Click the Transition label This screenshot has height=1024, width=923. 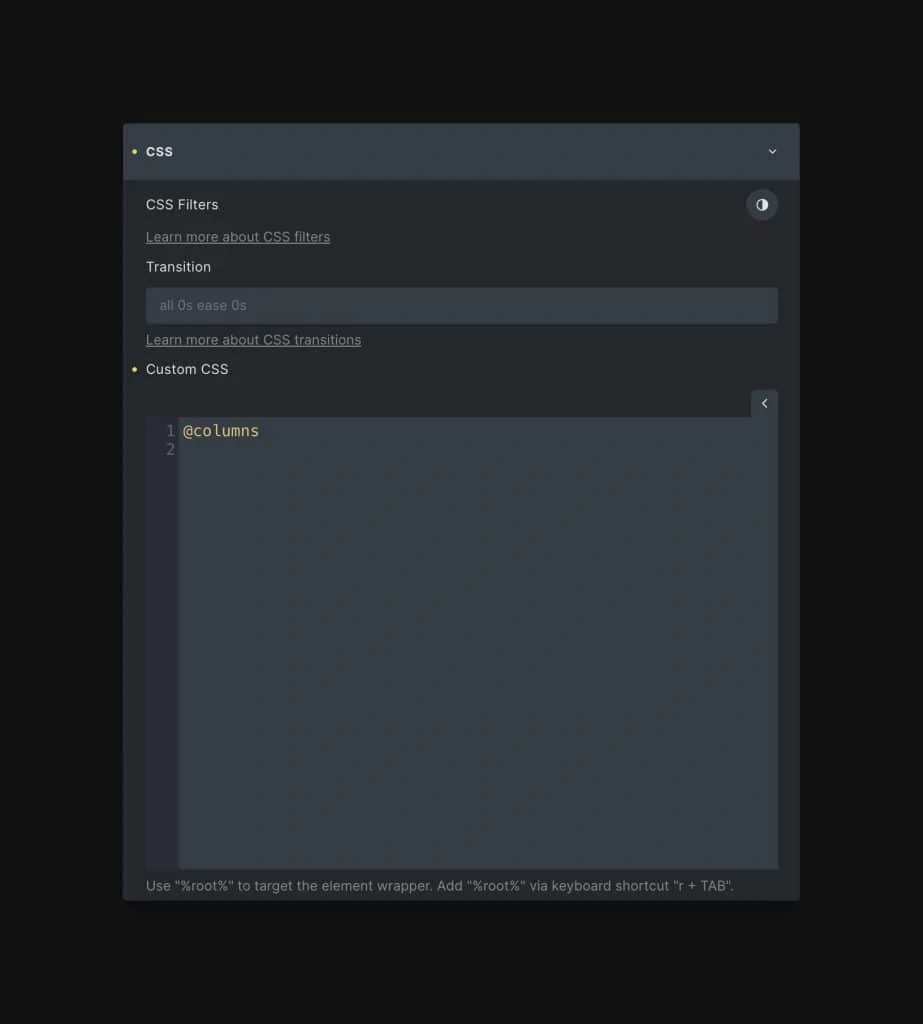click(x=178, y=267)
